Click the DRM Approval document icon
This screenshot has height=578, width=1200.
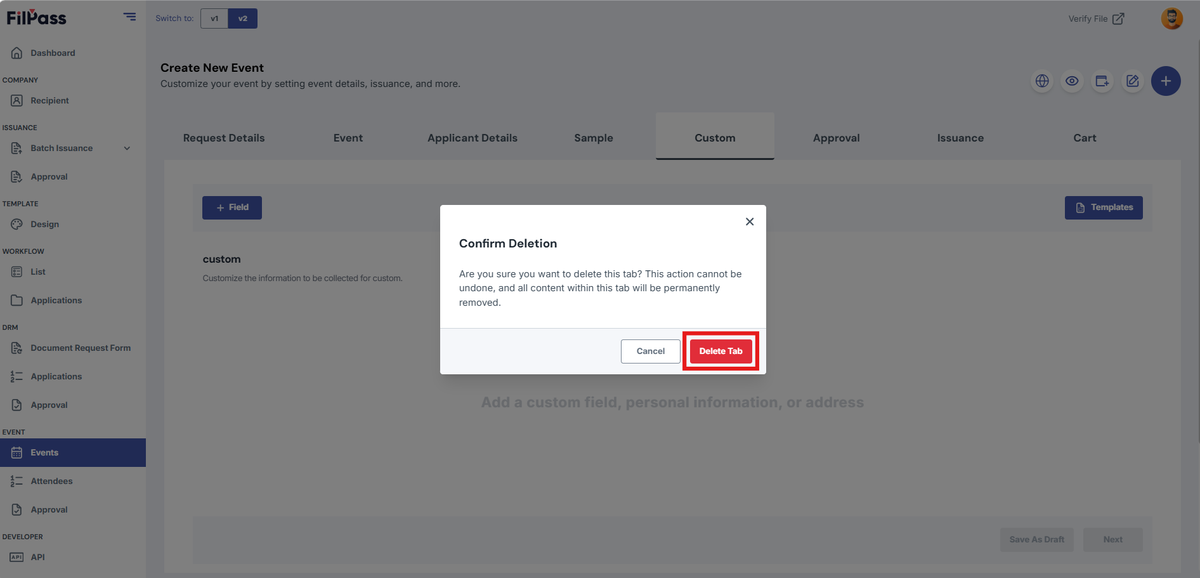[x=16, y=405]
